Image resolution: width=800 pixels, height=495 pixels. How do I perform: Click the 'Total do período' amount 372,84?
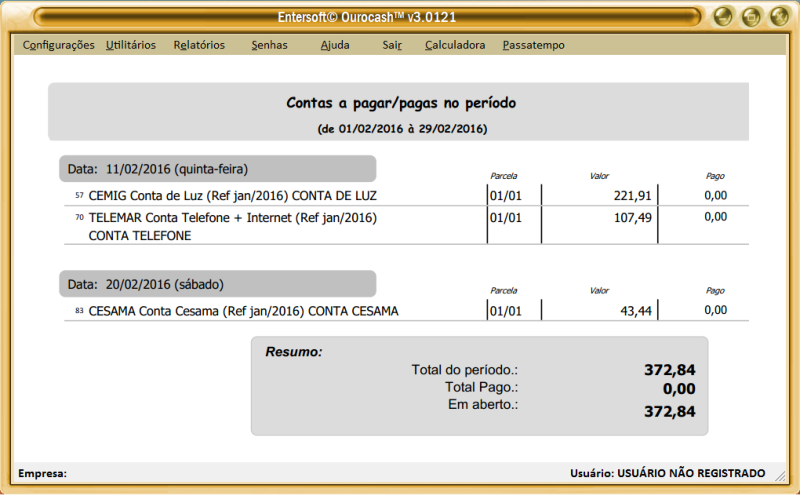coord(669,369)
